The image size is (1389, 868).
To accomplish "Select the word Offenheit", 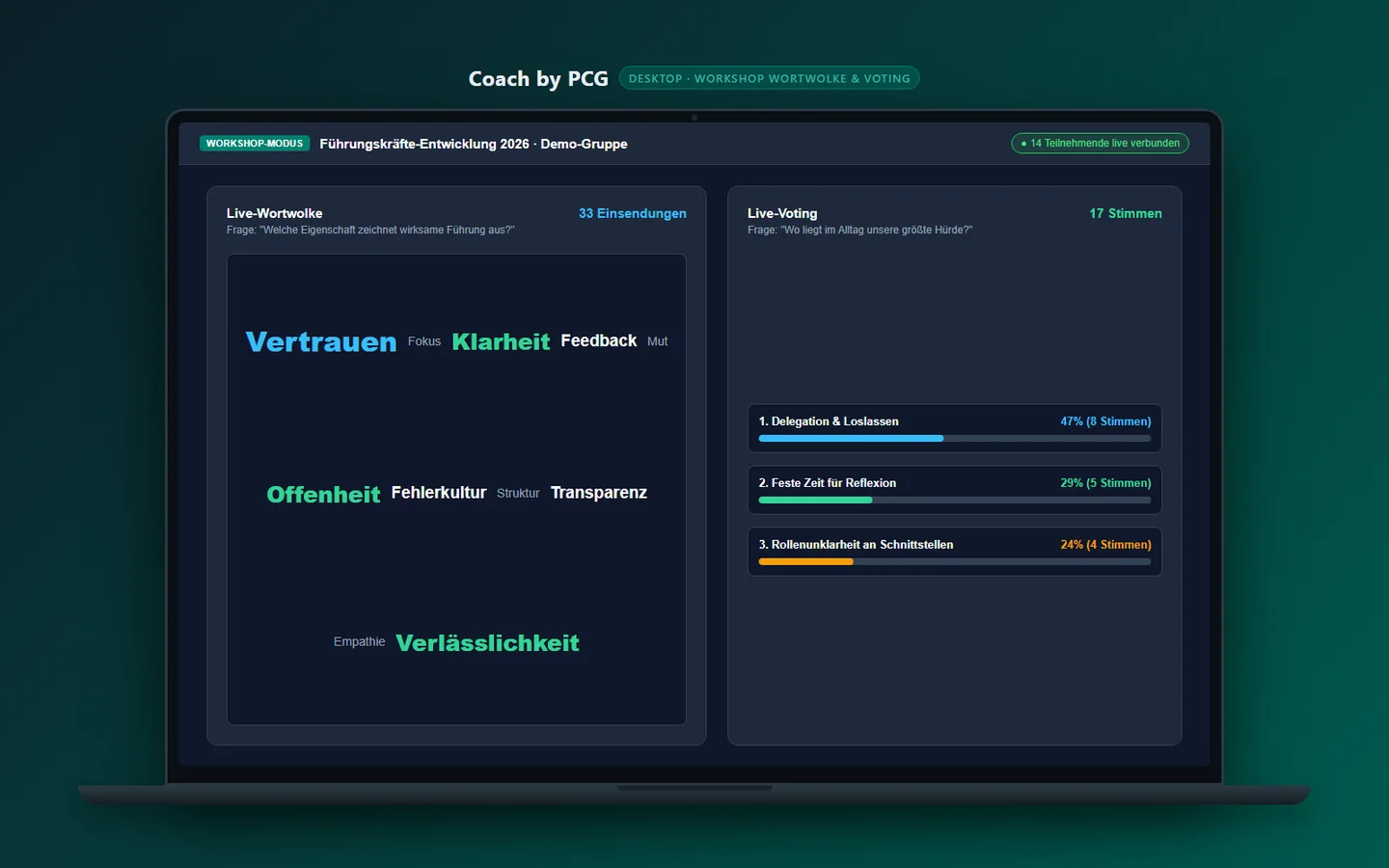I will click(323, 495).
